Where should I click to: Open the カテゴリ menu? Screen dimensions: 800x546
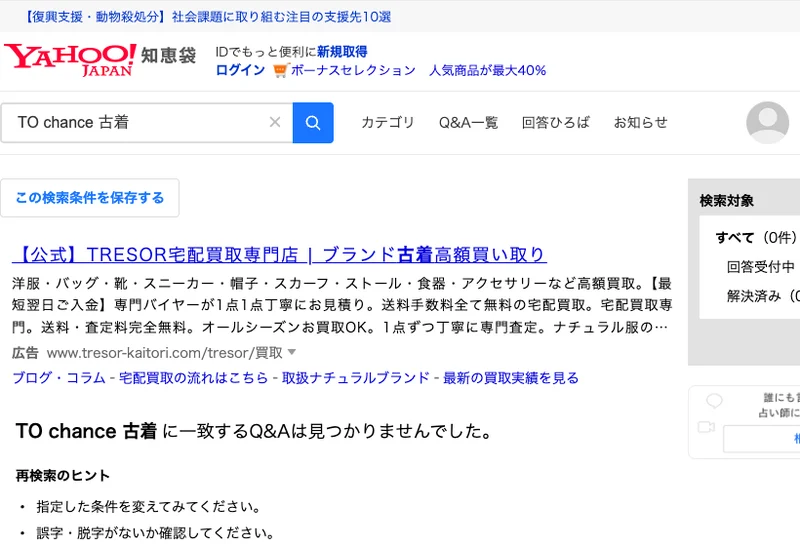coord(387,122)
